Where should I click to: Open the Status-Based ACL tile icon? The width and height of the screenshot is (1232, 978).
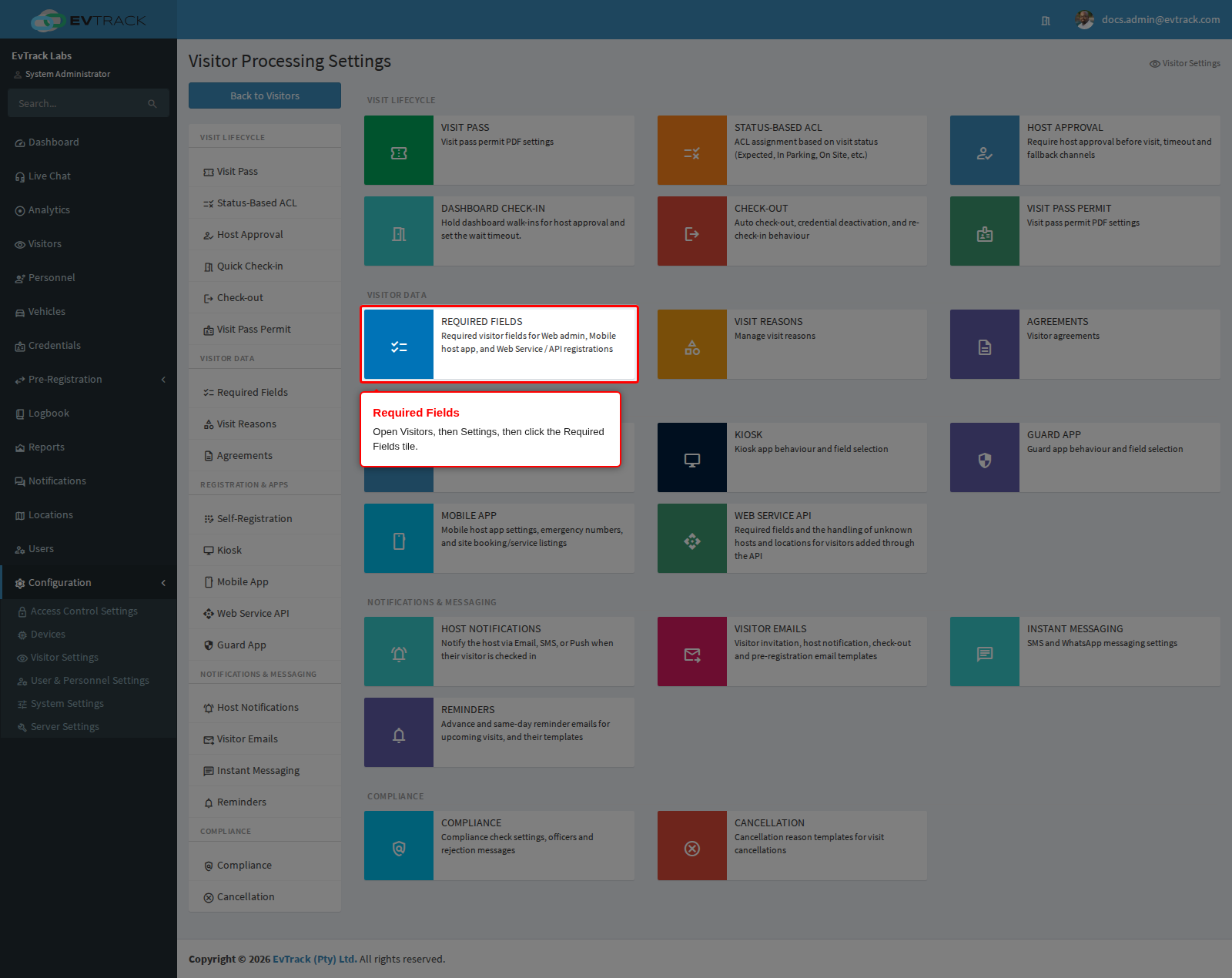coord(692,150)
